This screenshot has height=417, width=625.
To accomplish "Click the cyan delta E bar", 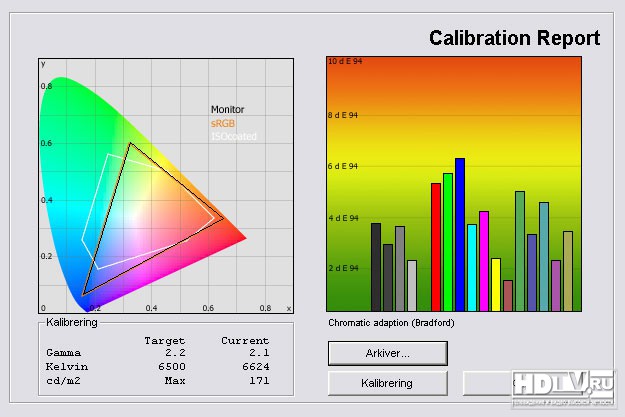I will point(472,268).
